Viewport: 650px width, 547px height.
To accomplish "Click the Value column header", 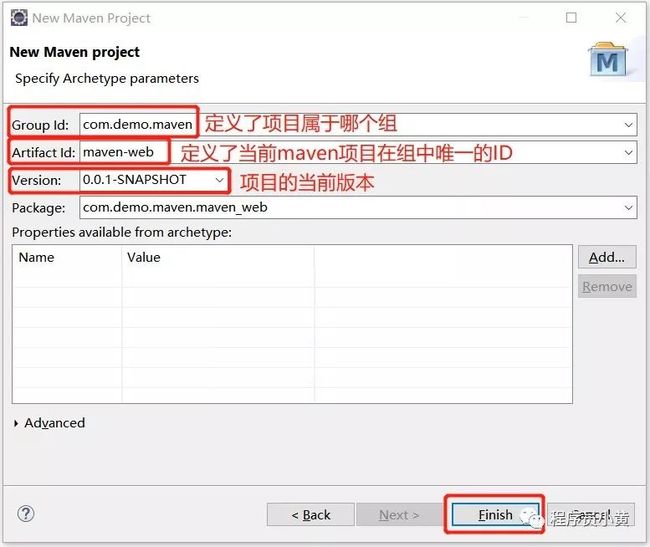I will click(218, 257).
